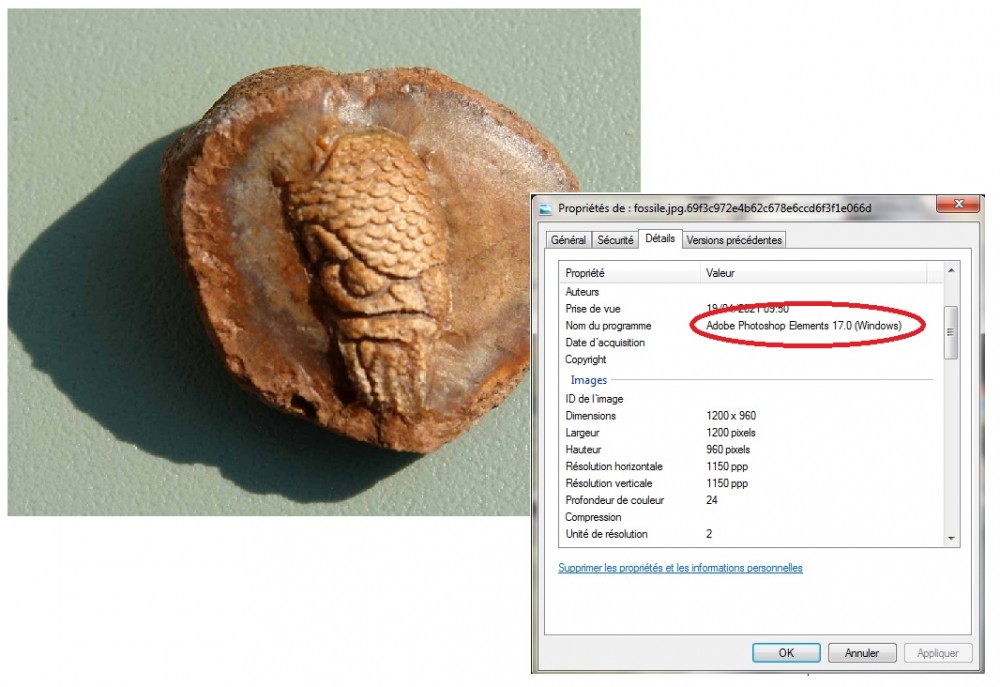Click the Copyright property row
This screenshot has width=1000, height=687.
[586, 360]
